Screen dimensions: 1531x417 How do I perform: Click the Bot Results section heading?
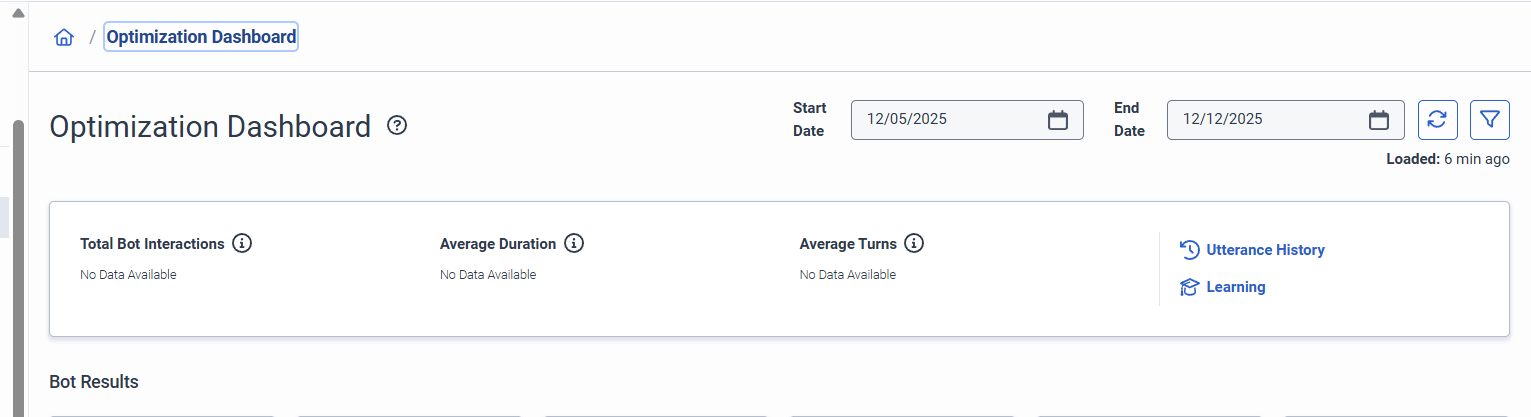94,382
